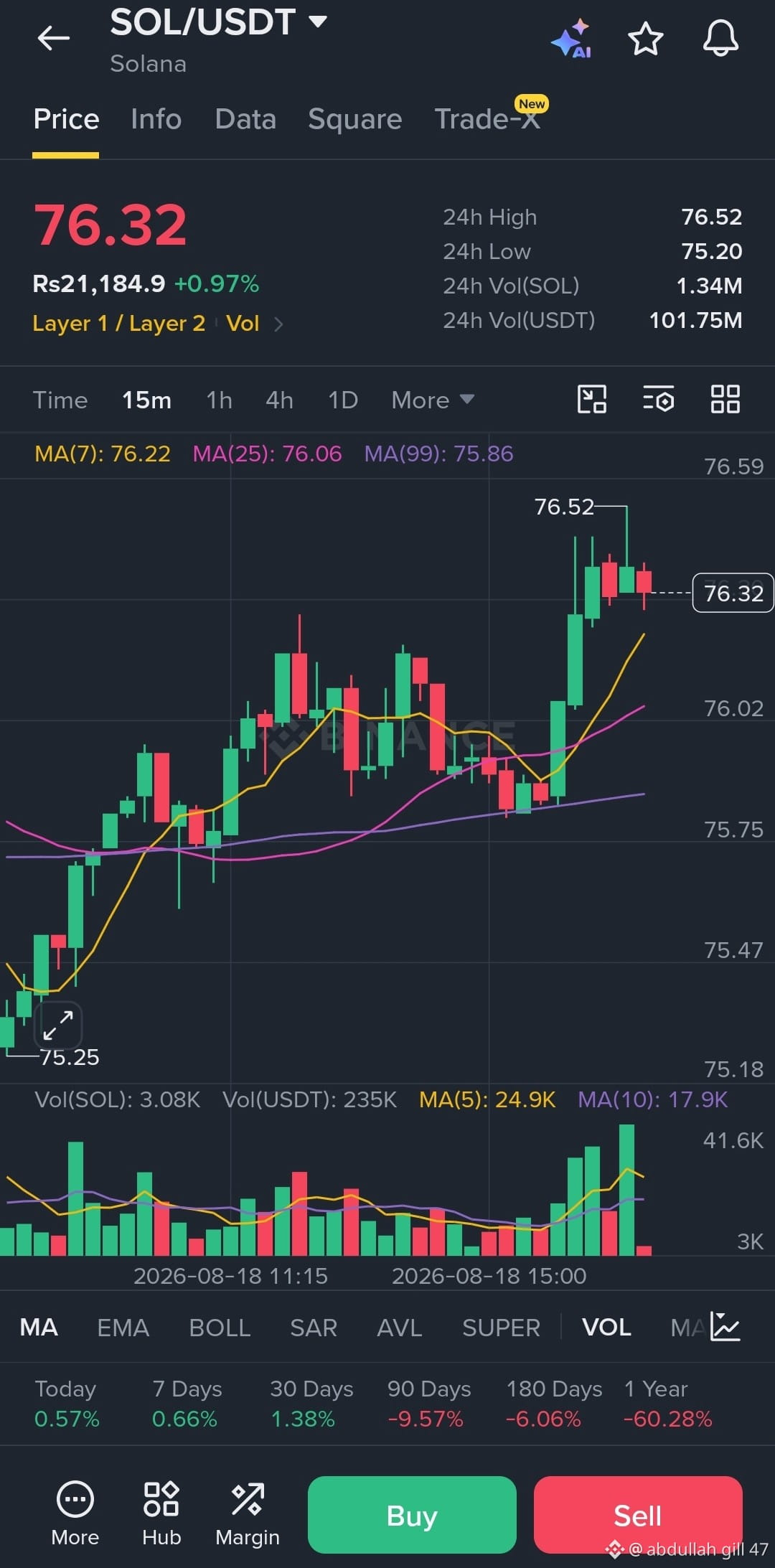The width and height of the screenshot is (775, 1568).
Task: Expand chart to fullscreen arrows icon
Action: point(58,1025)
